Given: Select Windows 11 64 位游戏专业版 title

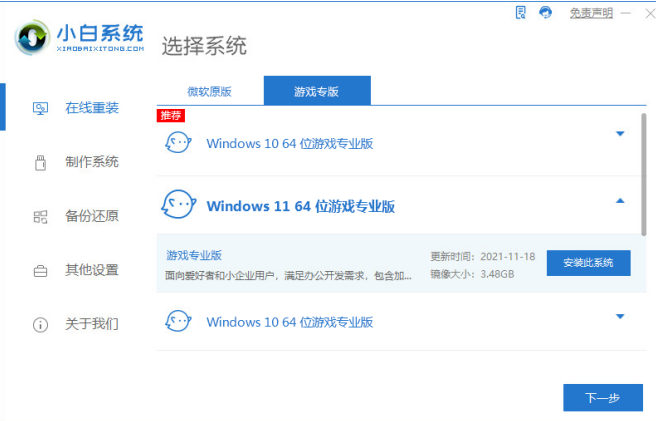Looking at the screenshot, I should point(301,206).
